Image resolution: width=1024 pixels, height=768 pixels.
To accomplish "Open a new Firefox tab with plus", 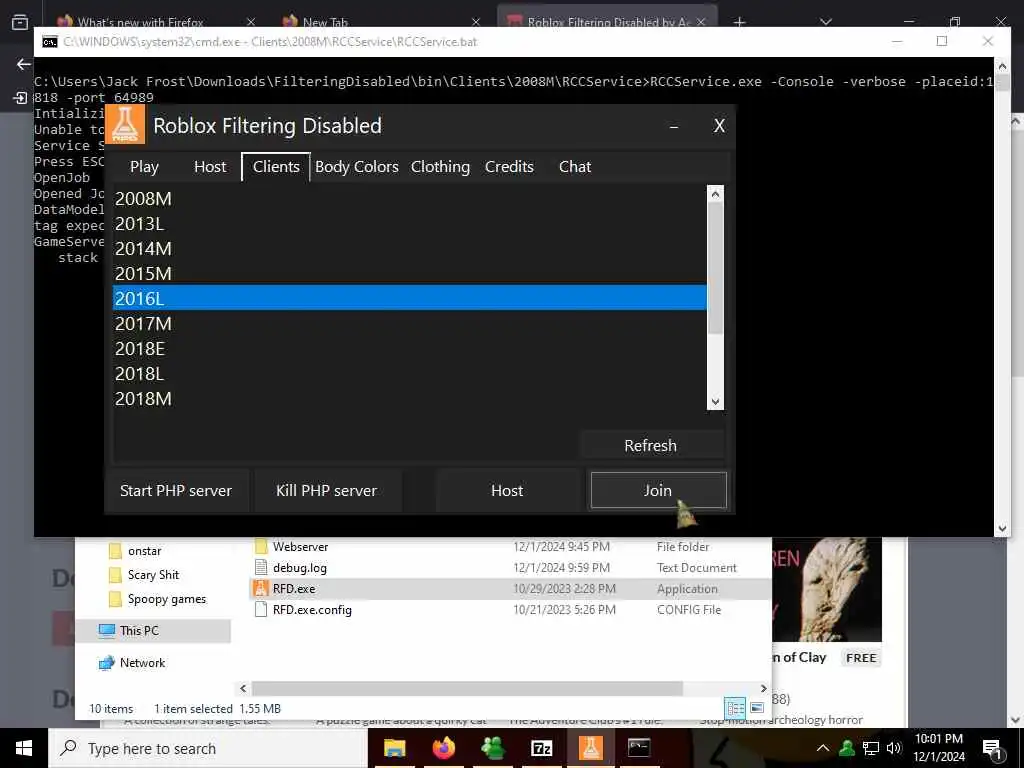I will (x=739, y=22).
